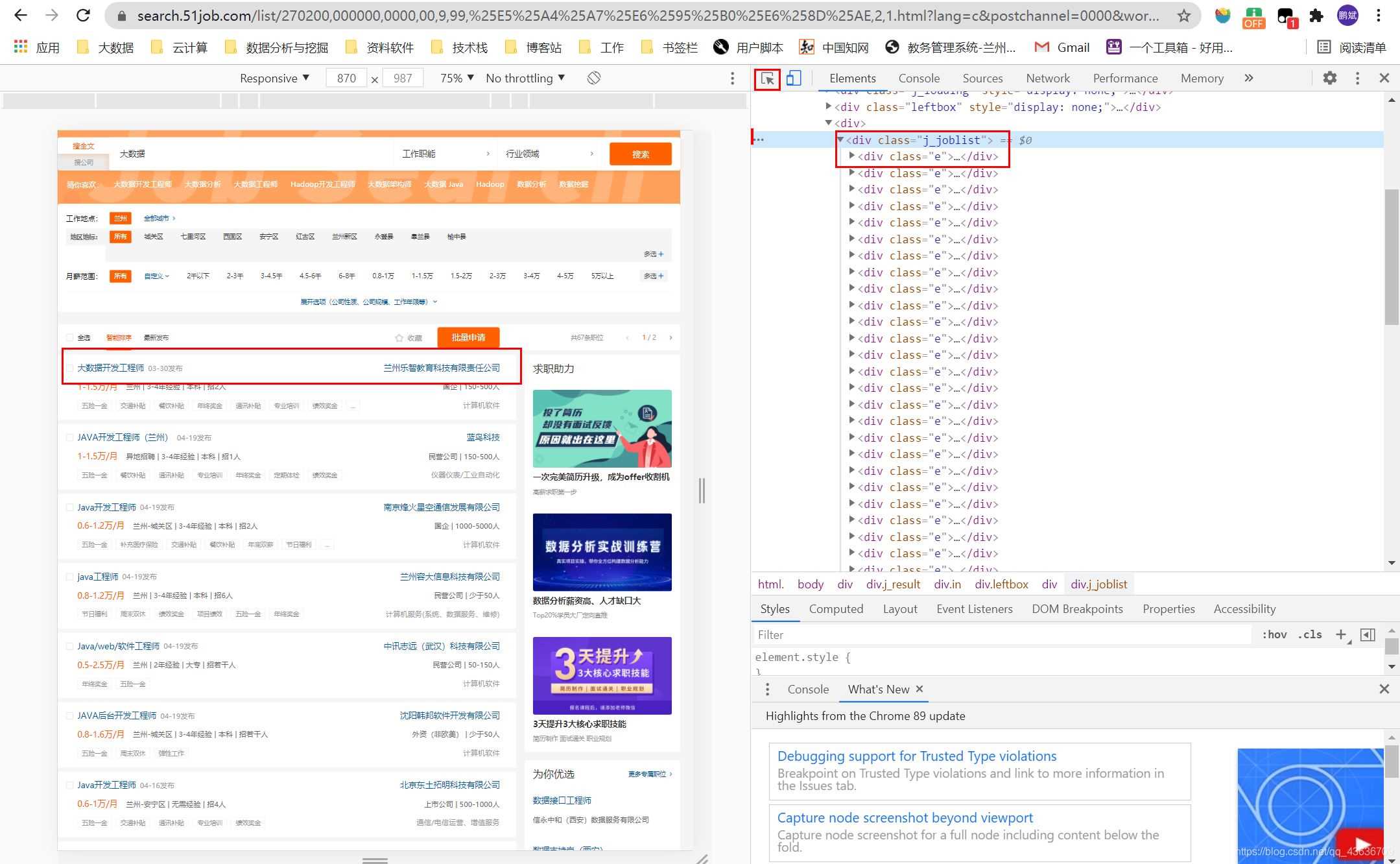Open the No throttling dropdown
Image resolution: width=1400 pixels, height=864 pixels.
tap(525, 78)
